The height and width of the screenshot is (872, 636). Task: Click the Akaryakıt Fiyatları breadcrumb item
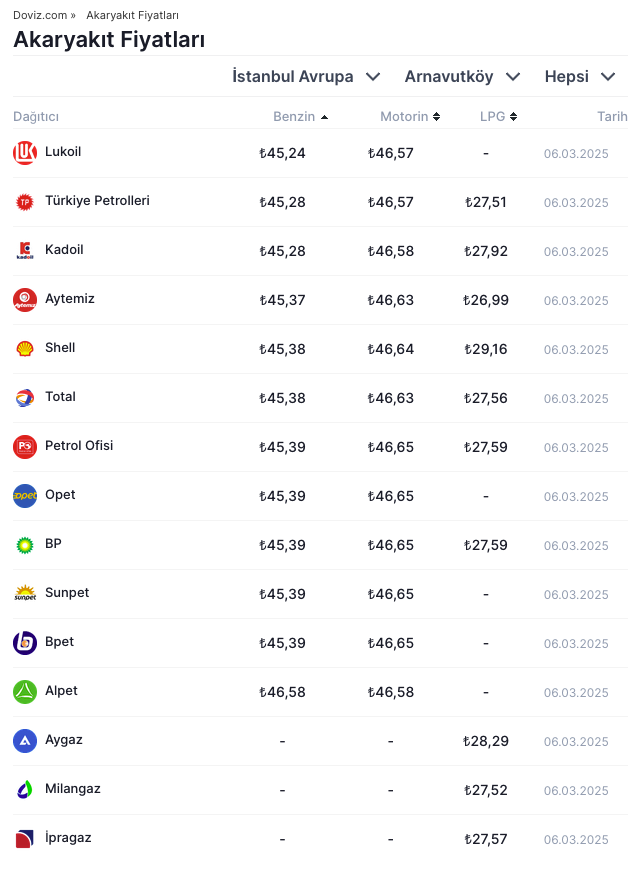click(132, 16)
